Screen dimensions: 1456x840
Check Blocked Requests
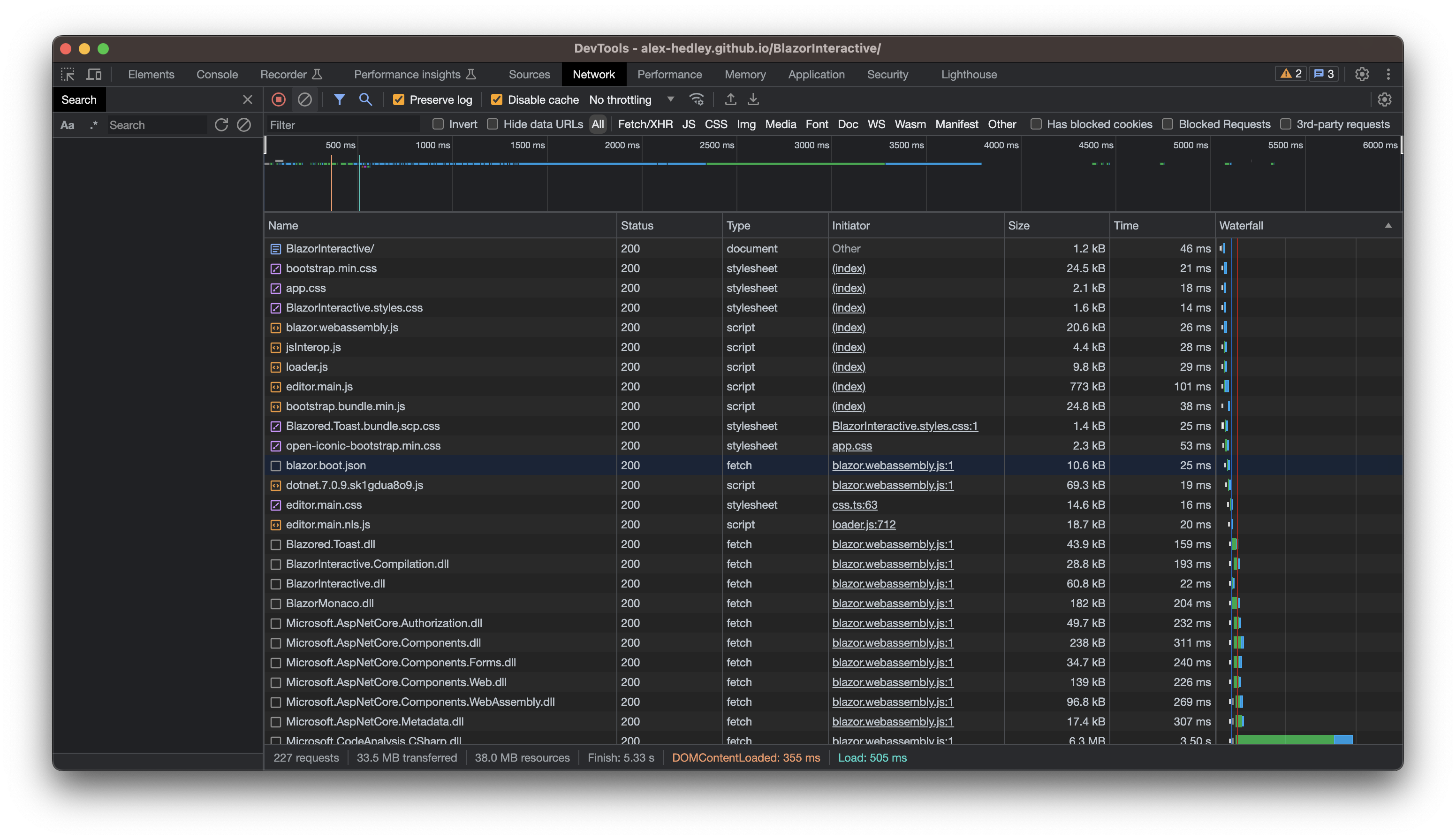click(x=1168, y=124)
